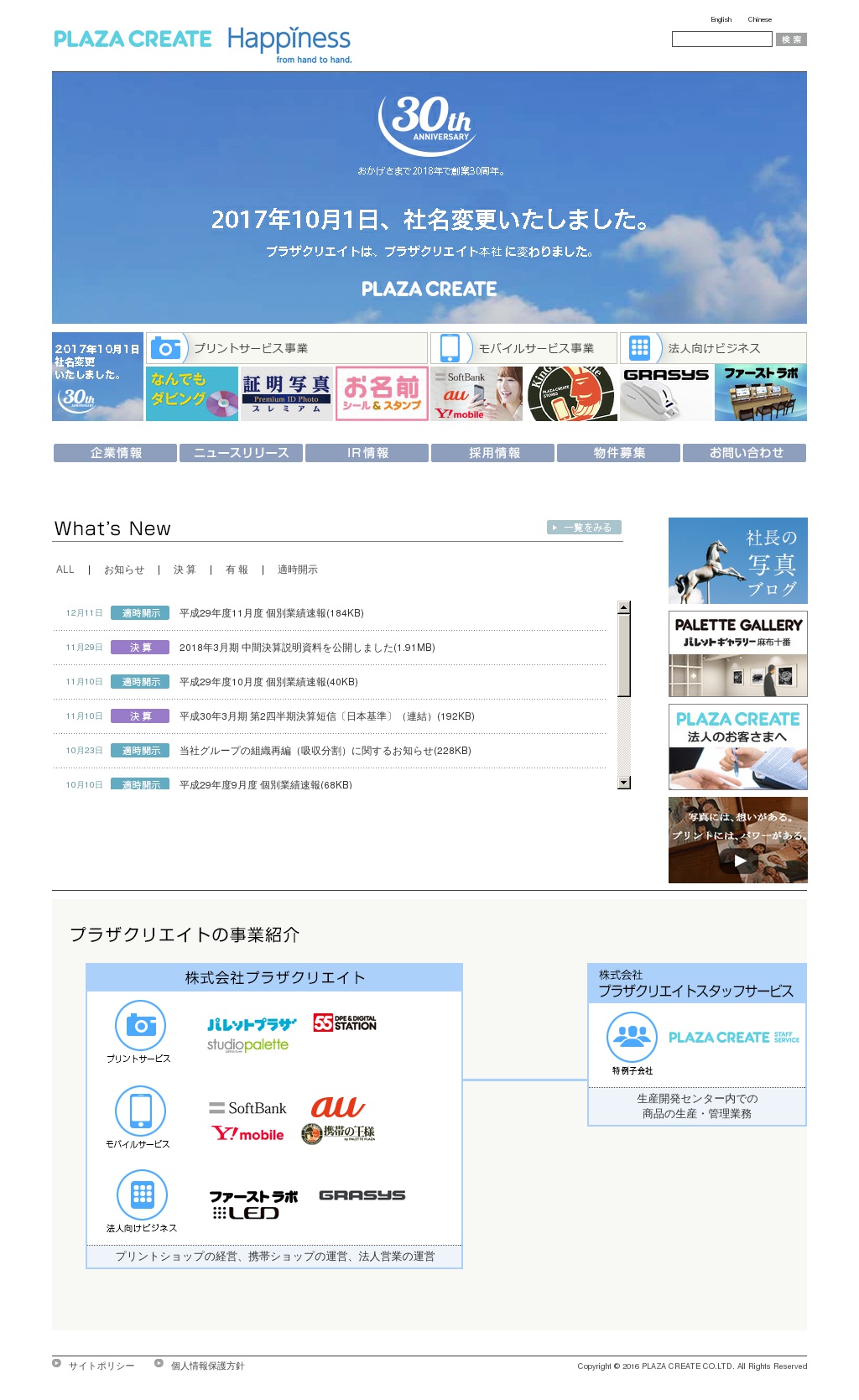Image resolution: width=859 pixels, height=1400 pixels.
Task: Open the 証明写真 Premium ID Photo banner
Action: pos(287,393)
